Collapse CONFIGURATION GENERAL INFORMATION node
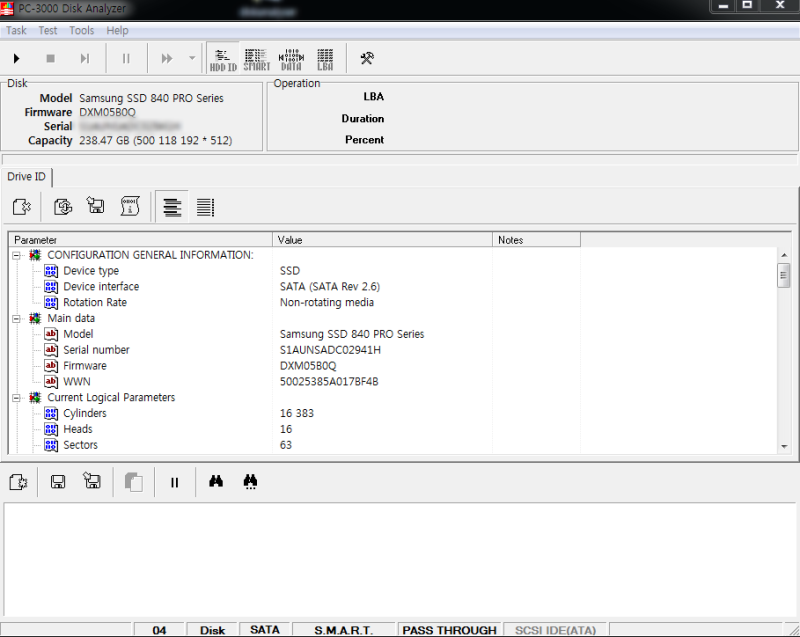This screenshot has width=800, height=637. pos(16,256)
